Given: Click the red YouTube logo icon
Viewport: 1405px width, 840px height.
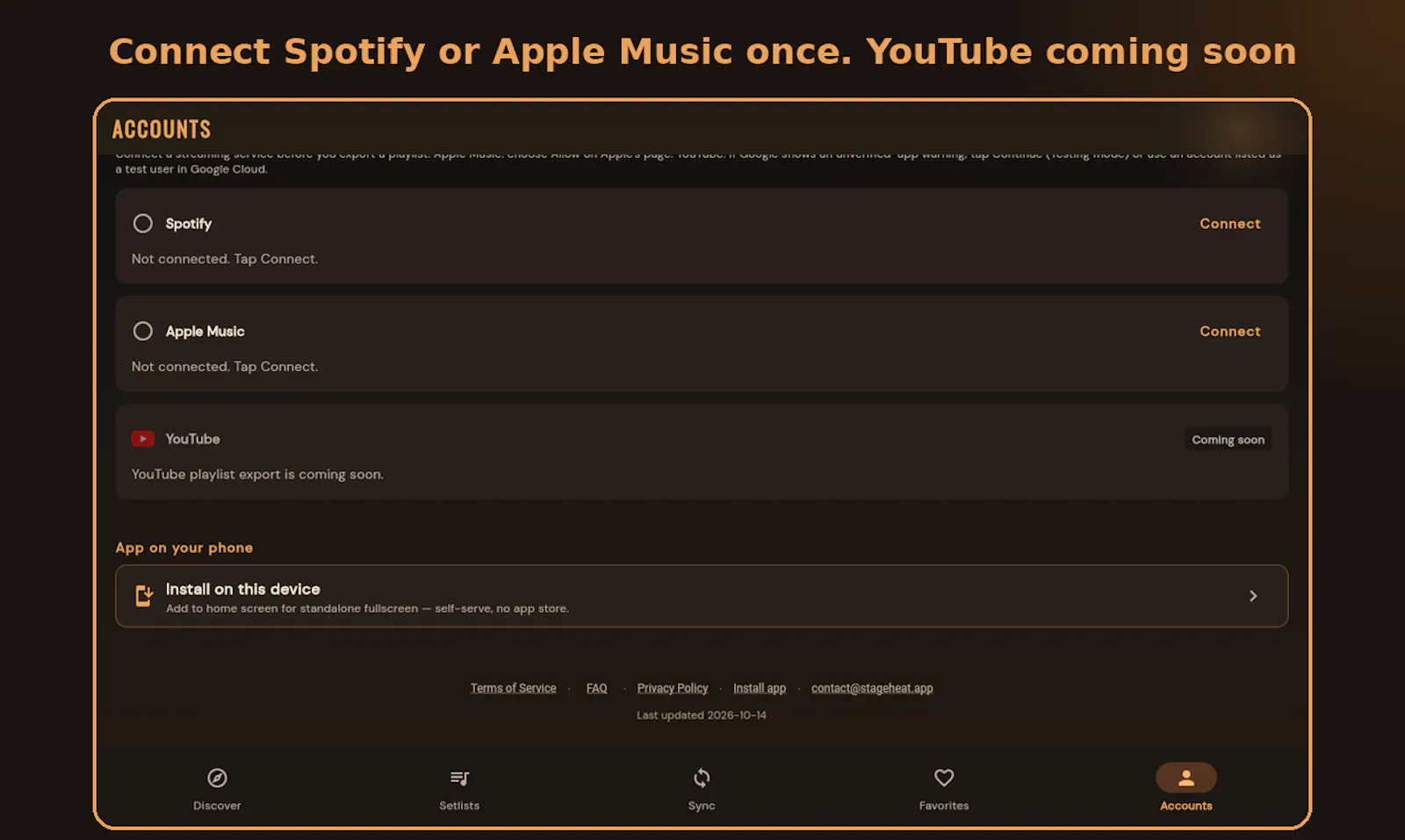Looking at the screenshot, I should (x=143, y=439).
